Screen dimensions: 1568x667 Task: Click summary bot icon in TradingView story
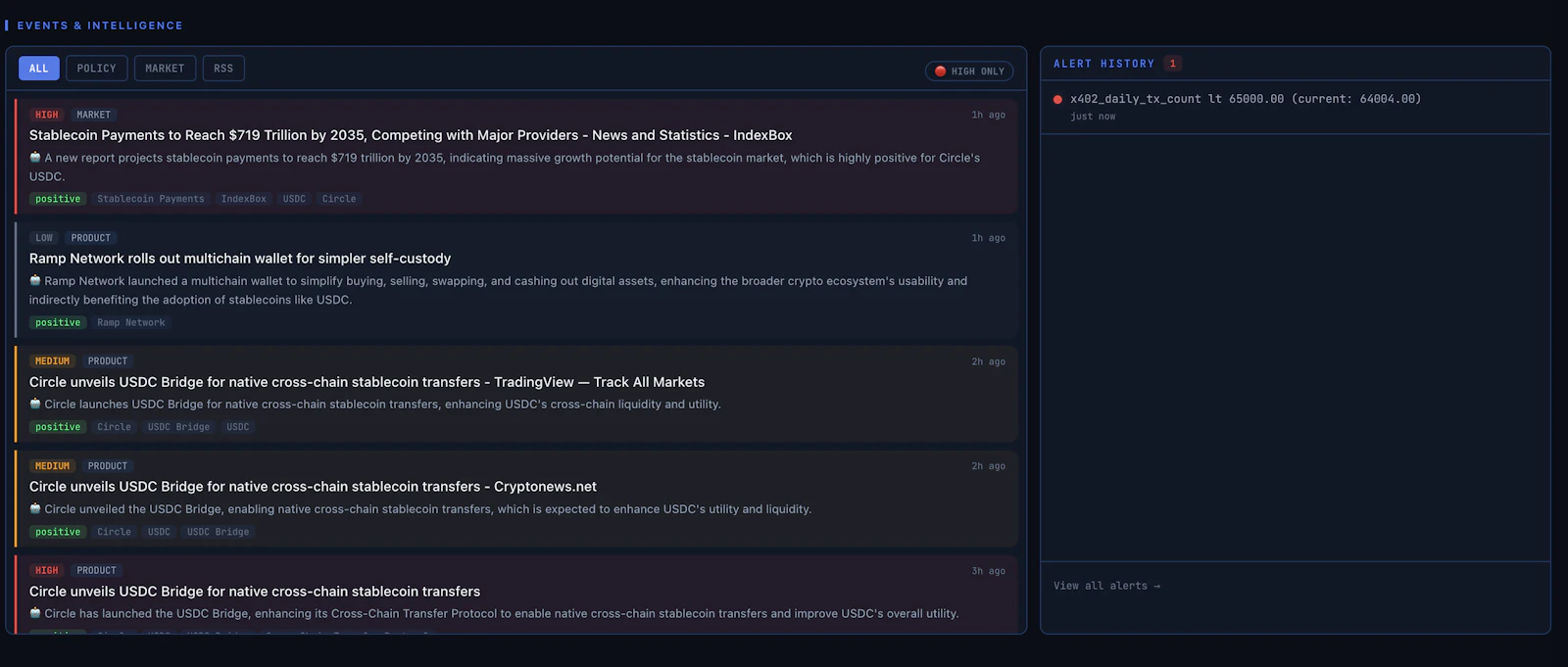(35, 404)
